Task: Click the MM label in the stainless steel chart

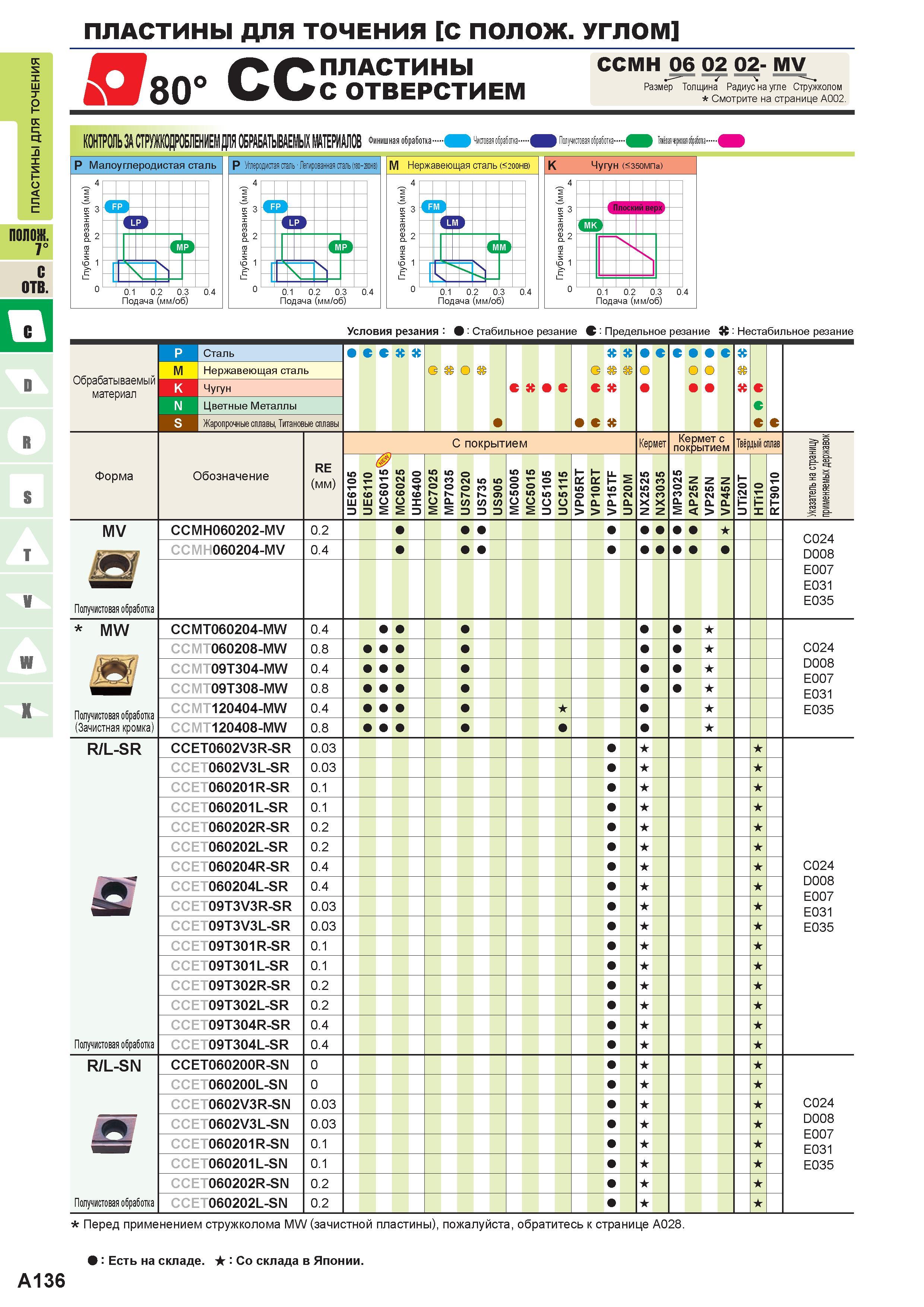Action: click(499, 247)
